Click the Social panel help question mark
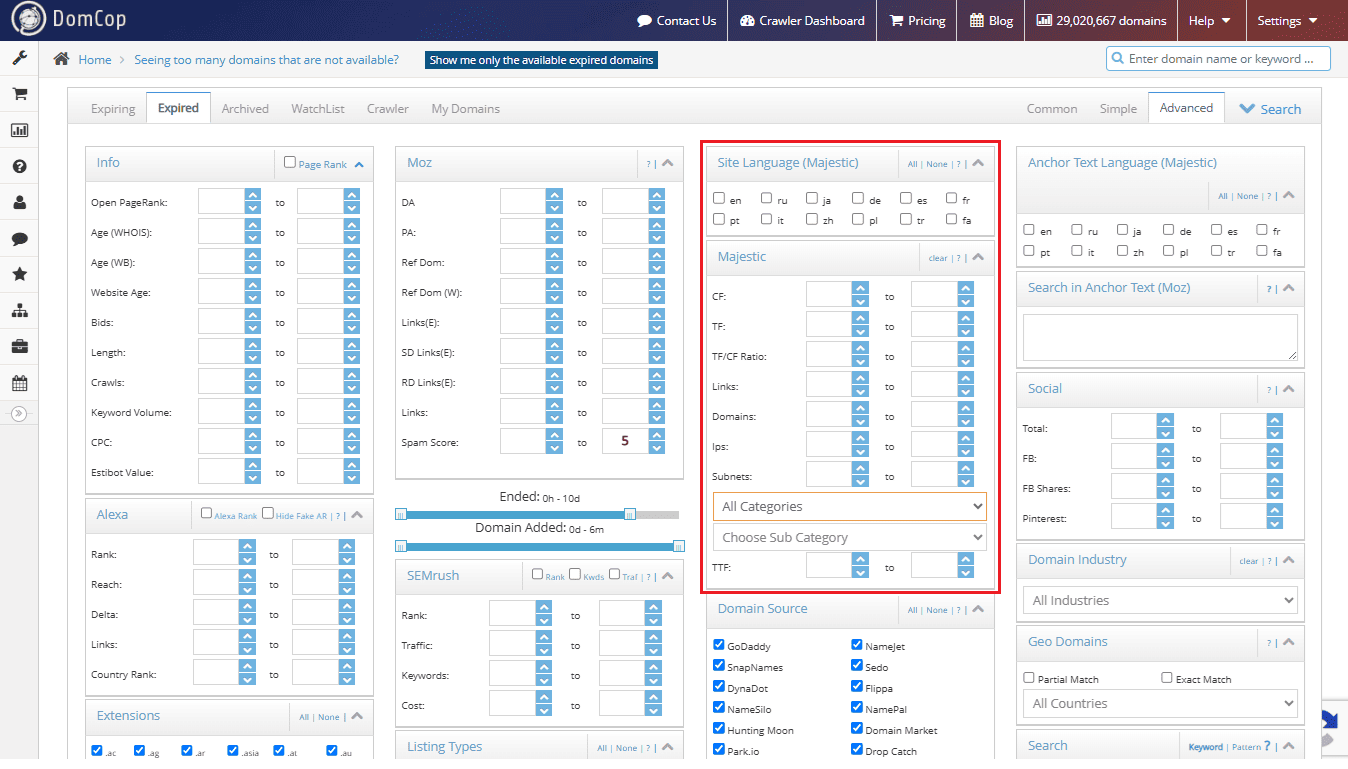This screenshot has height=769, width=1348. coord(1269,390)
